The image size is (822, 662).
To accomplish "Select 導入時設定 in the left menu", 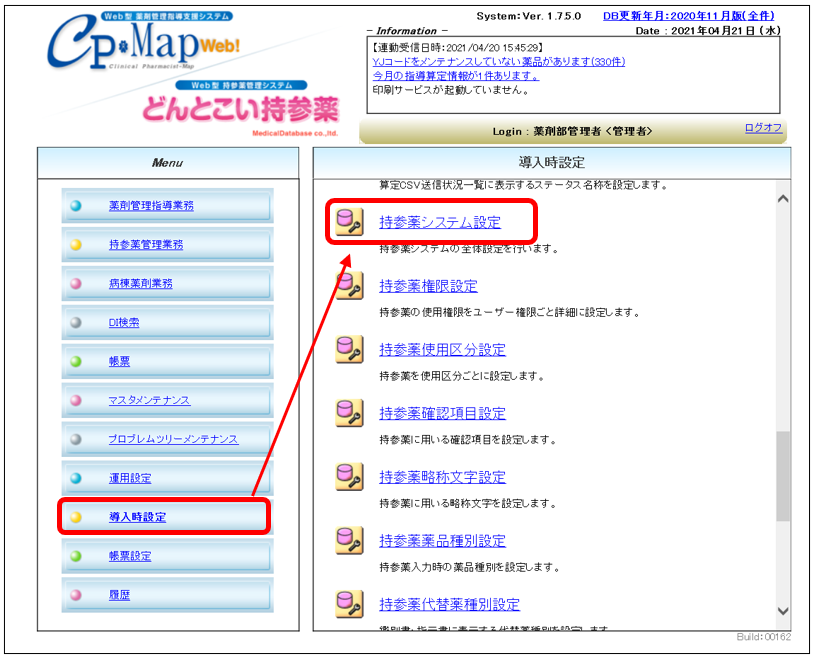I will coord(138,517).
